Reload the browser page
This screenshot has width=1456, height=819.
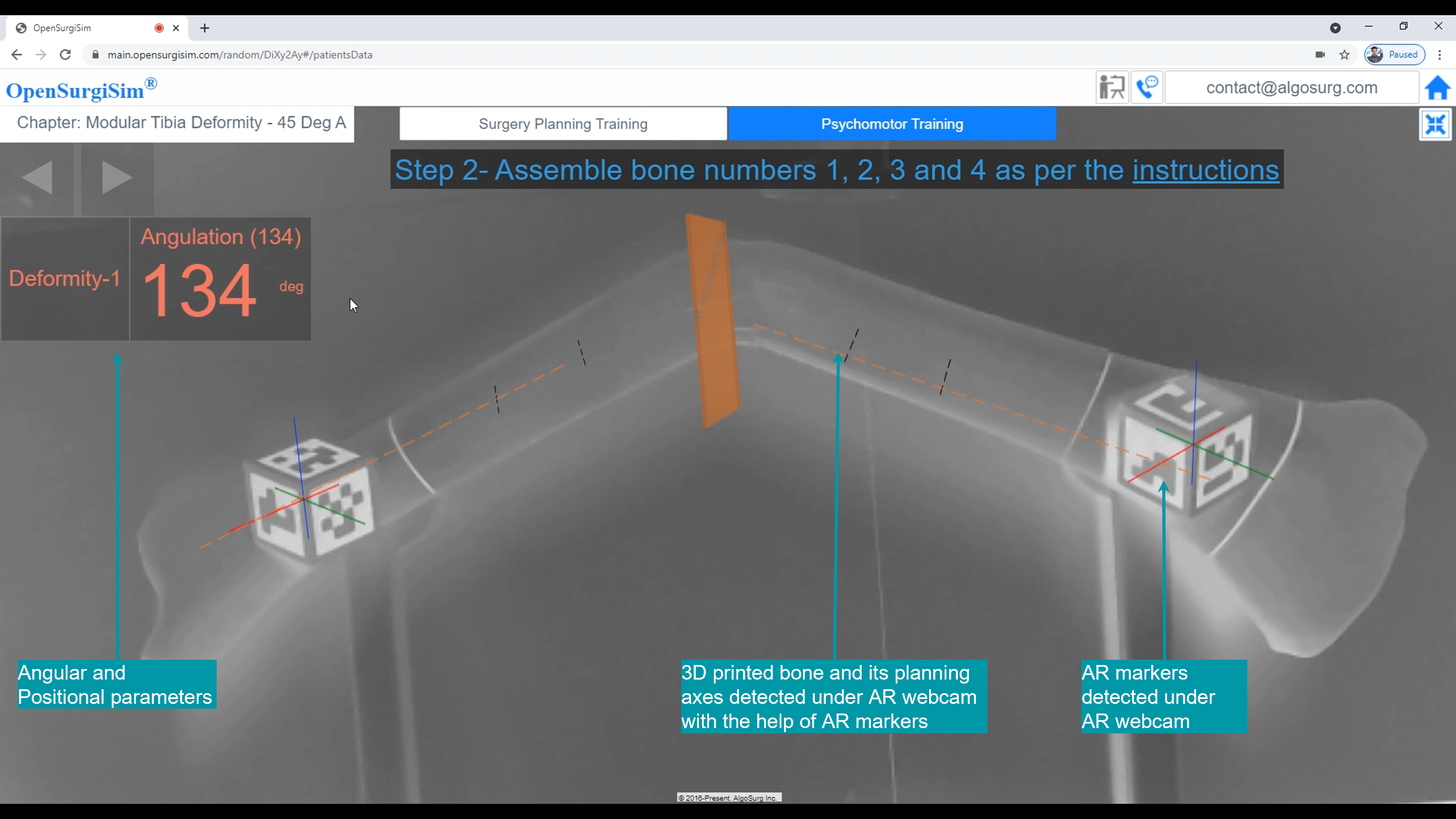pyautogui.click(x=66, y=55)
